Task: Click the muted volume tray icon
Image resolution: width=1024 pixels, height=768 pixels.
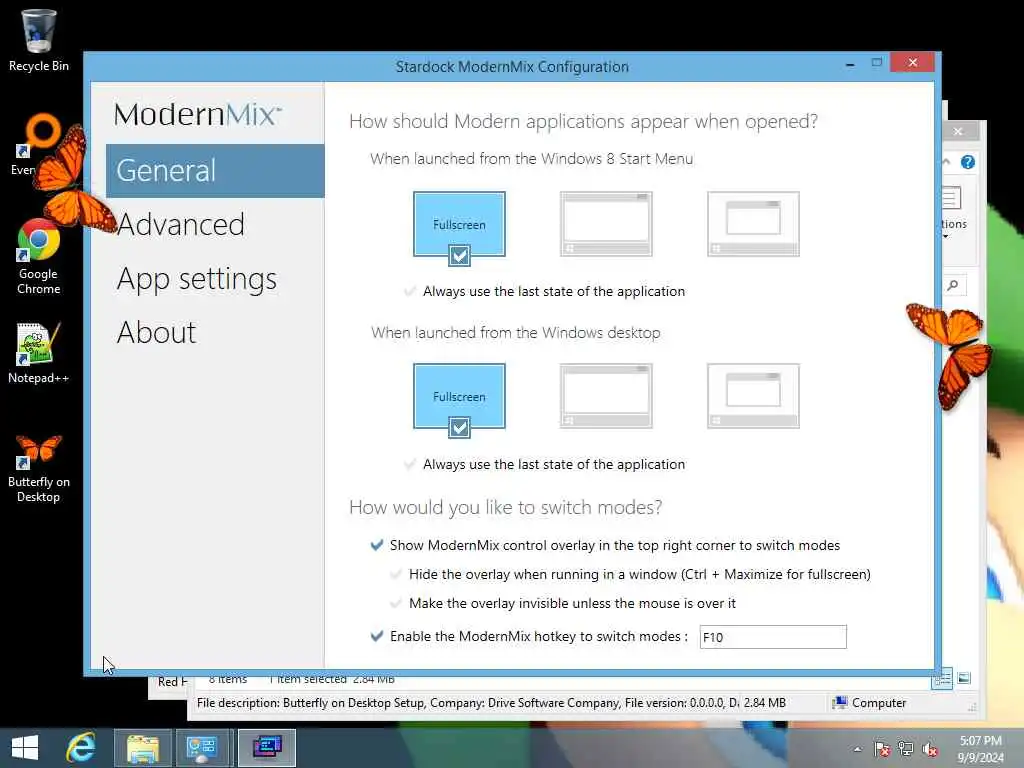Action: point(930,749)
